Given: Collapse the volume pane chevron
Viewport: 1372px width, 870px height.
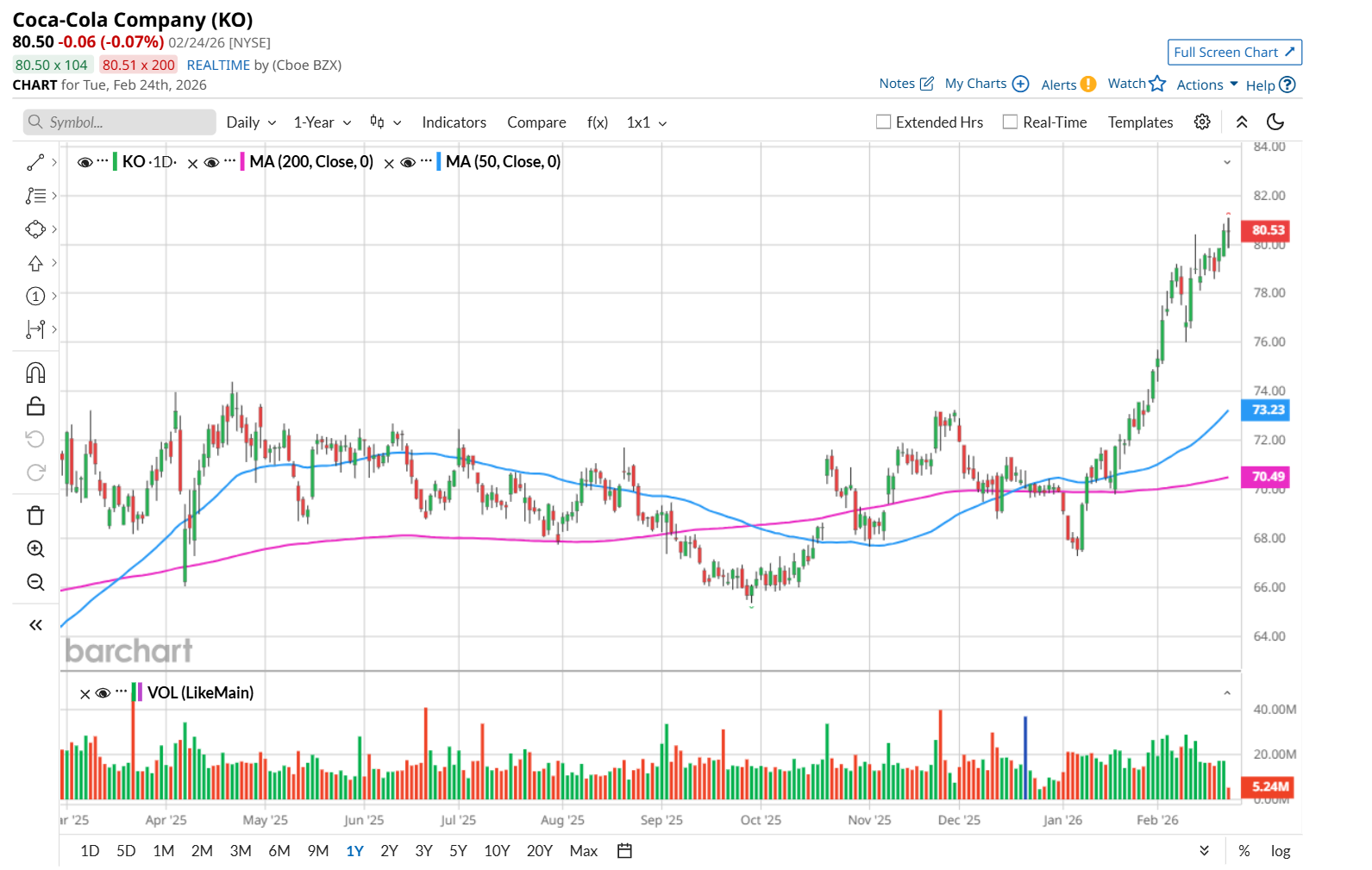Looking at the screenshot, I should coord(1227,693).
